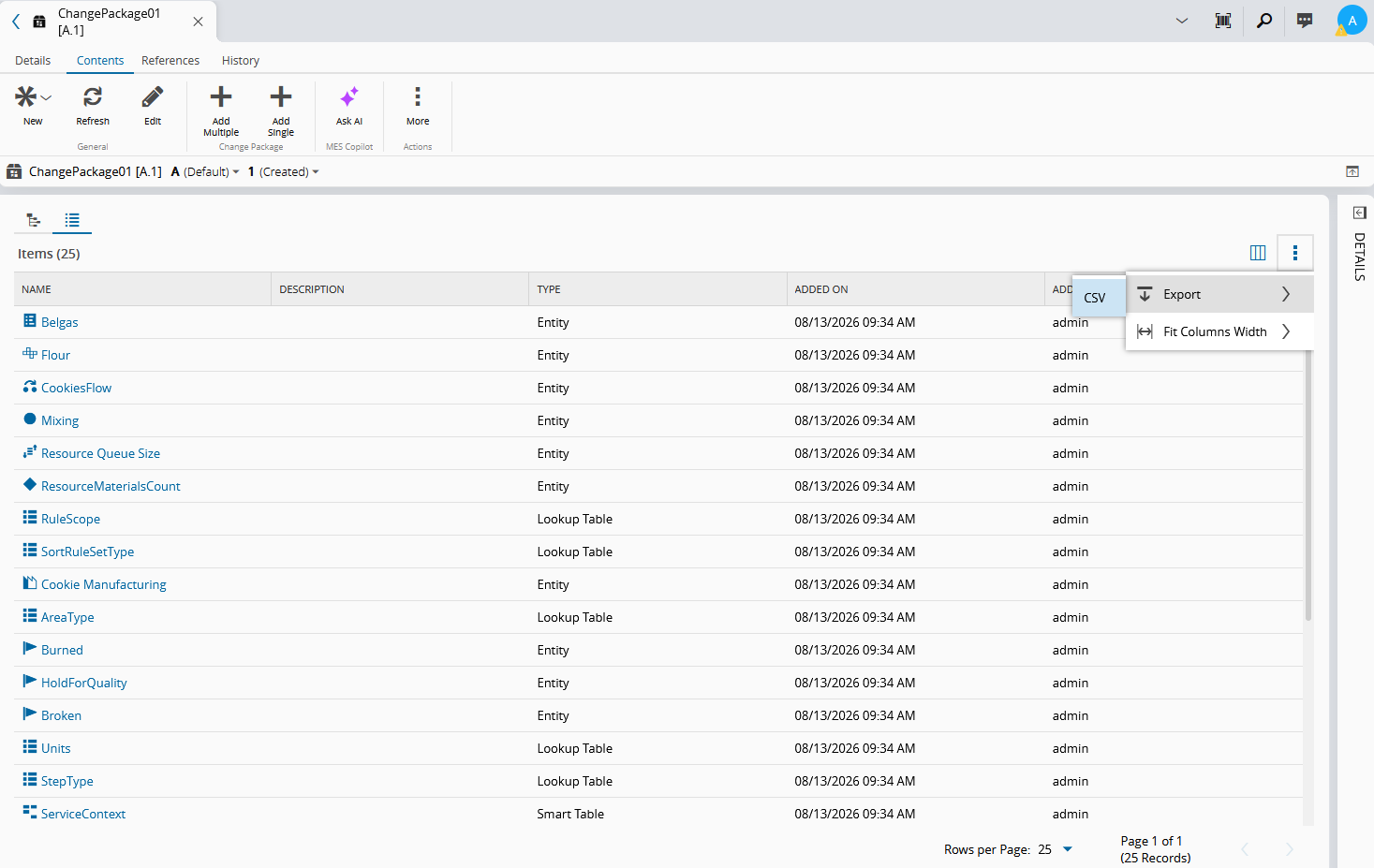Viewport: 1374px width, 868px height.
Task: Expand the header tabs dropdown chevron
Action: [1182, 21]
